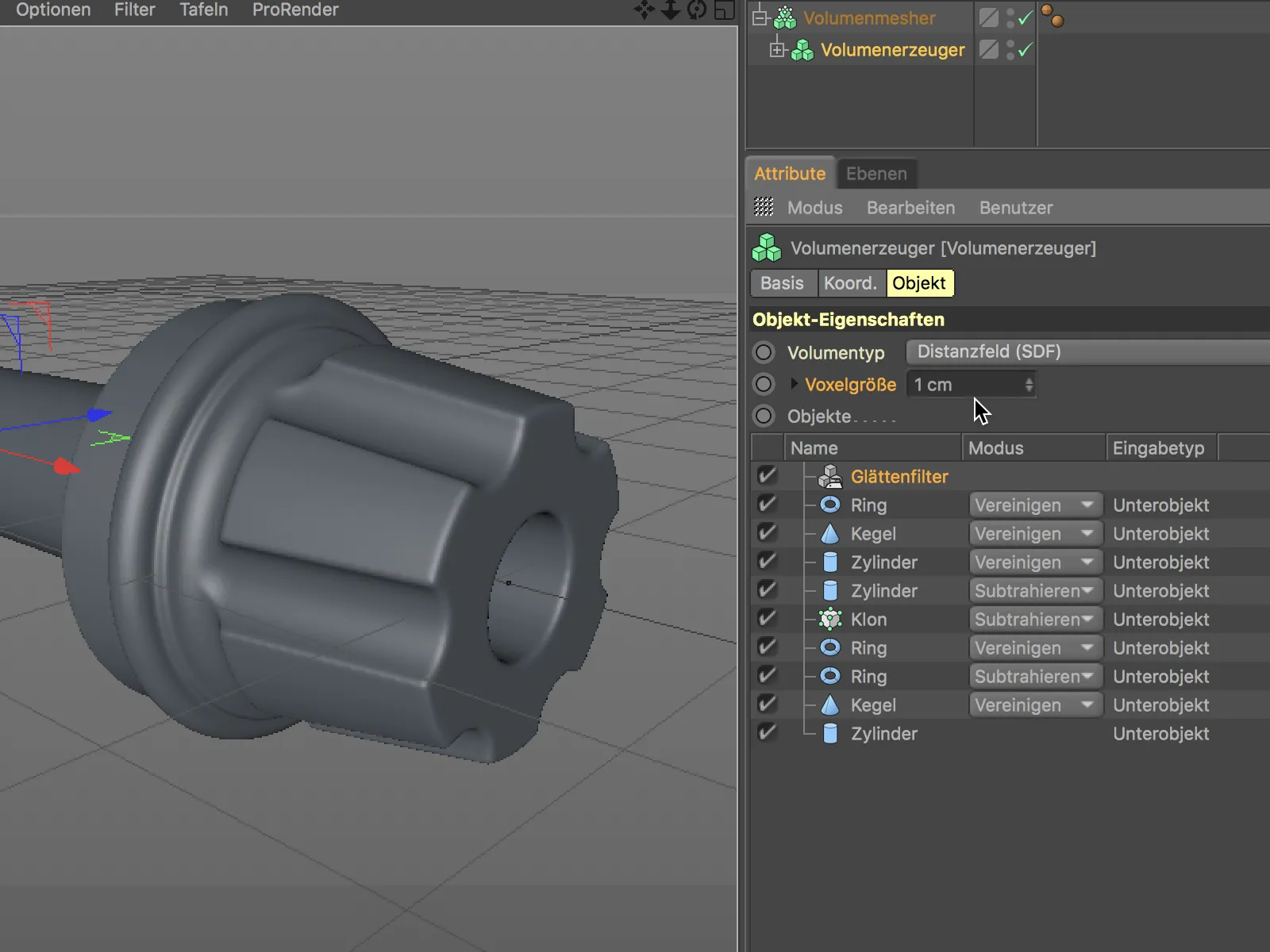Image resolution: width=1270 pixels, height=952 pixels.
Task: Open the ProRender menu
Action: coord(294,10)
